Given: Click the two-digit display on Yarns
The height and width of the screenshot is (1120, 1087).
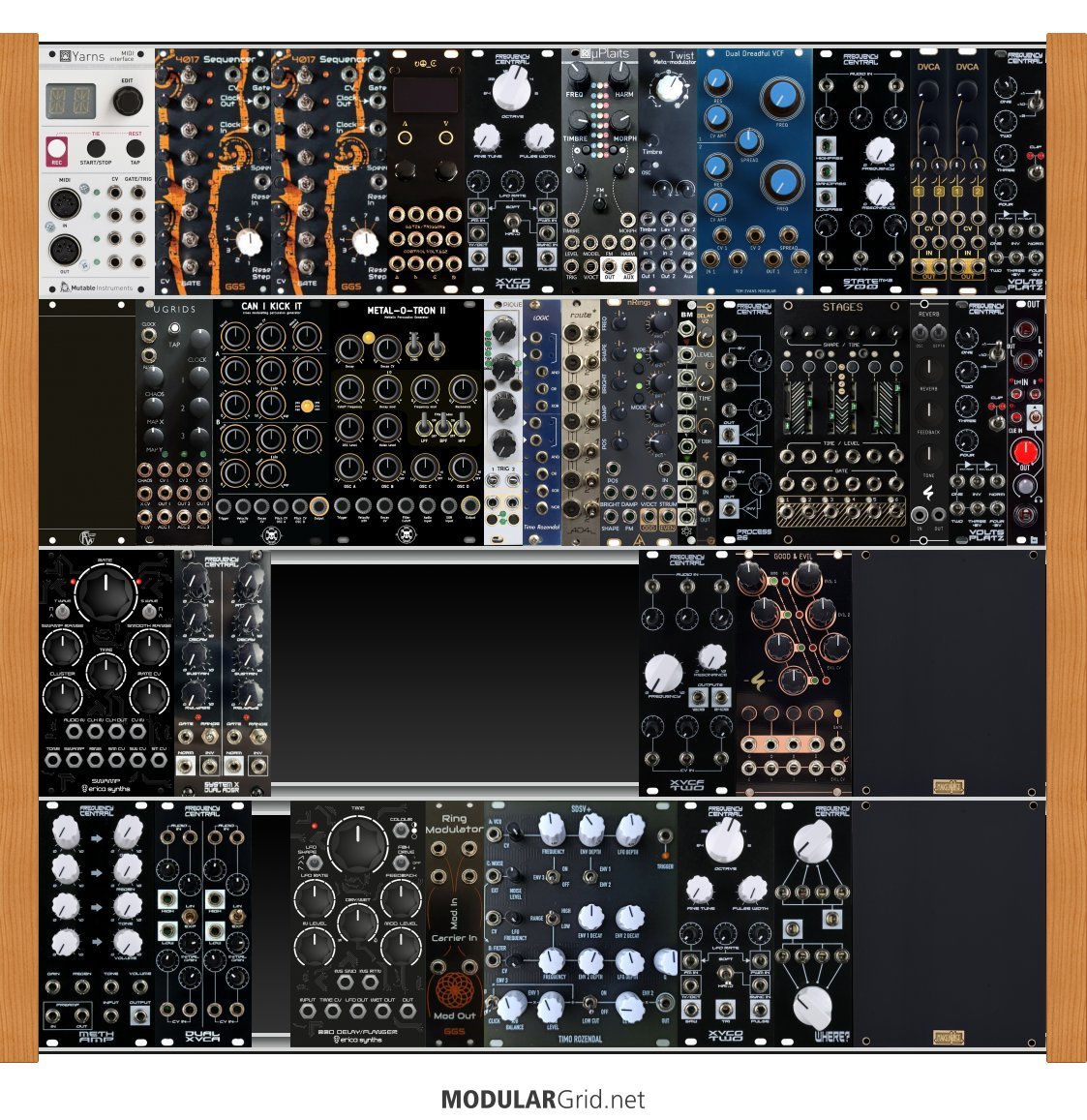Looking at the screenshot, I should coord(71,101).
